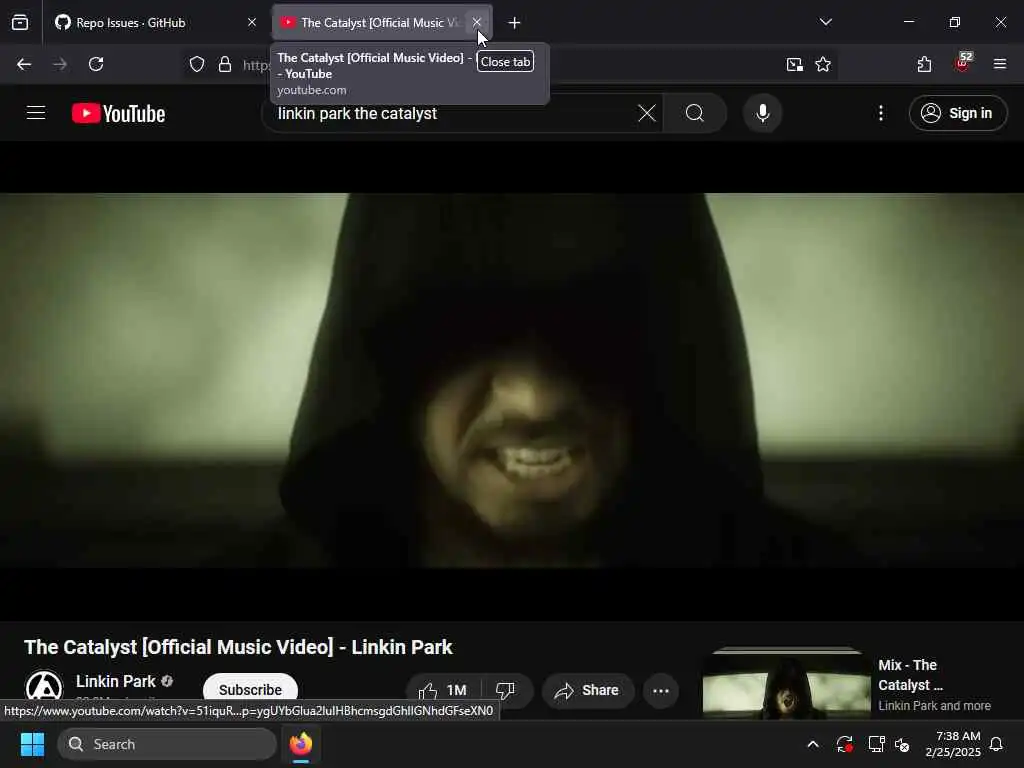Open the Linkin Park channel name link
The height and width of the screenshot is (768, 1024).
116,681
